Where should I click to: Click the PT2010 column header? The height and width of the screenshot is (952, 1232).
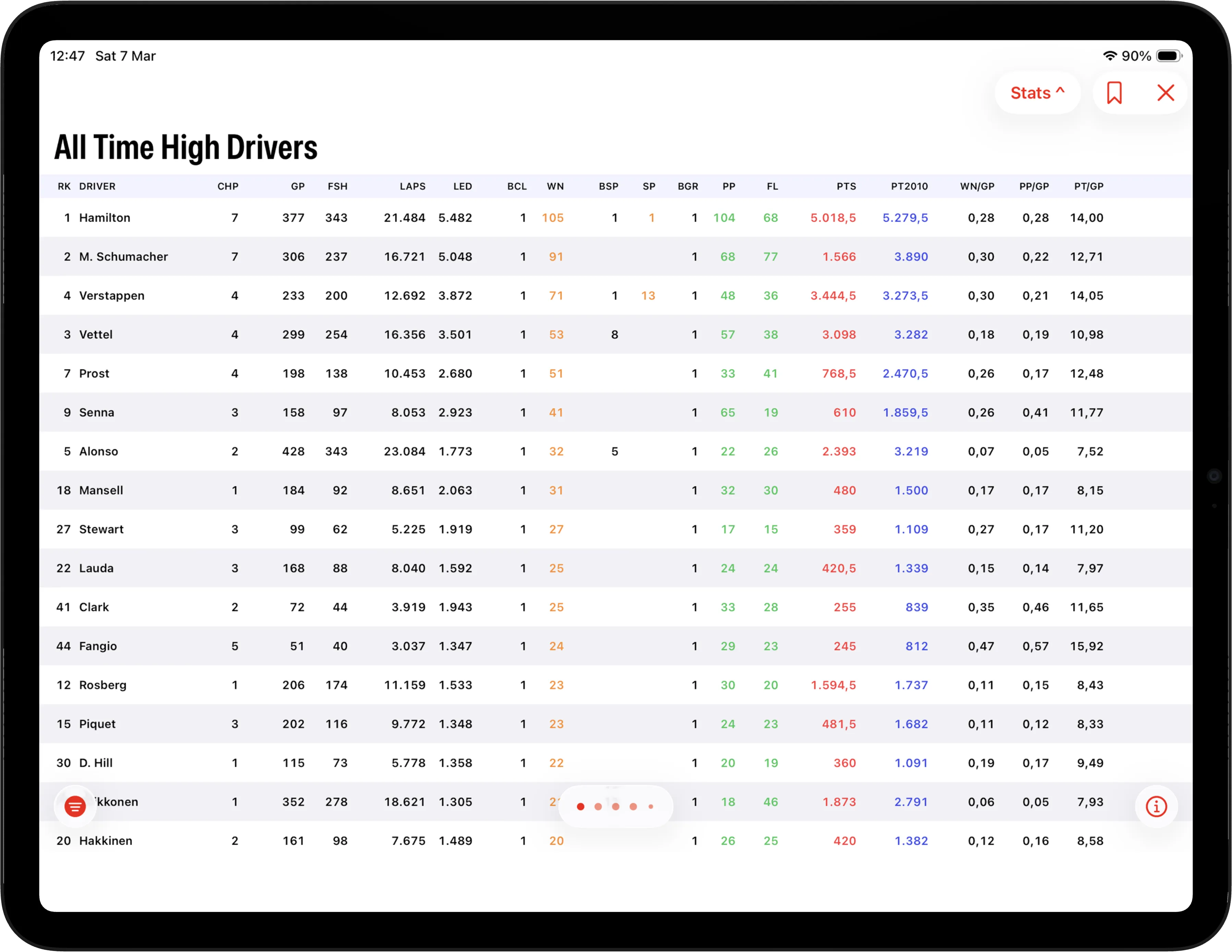(909, 187)
